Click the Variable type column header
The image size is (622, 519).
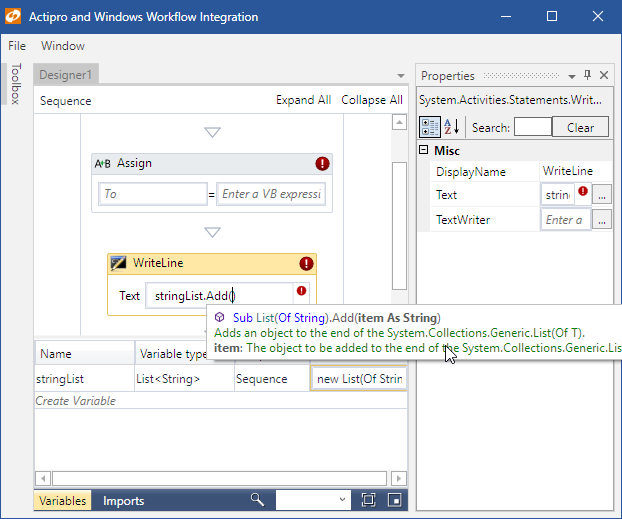172,354
